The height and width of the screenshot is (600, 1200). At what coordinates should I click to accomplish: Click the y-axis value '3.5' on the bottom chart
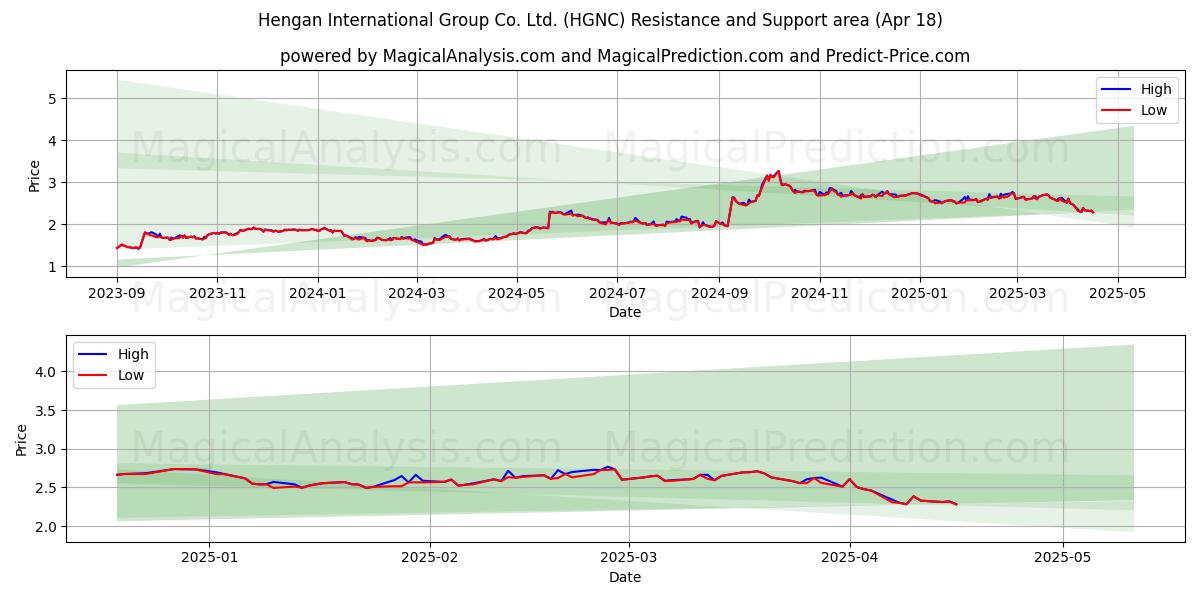[48, 410]
